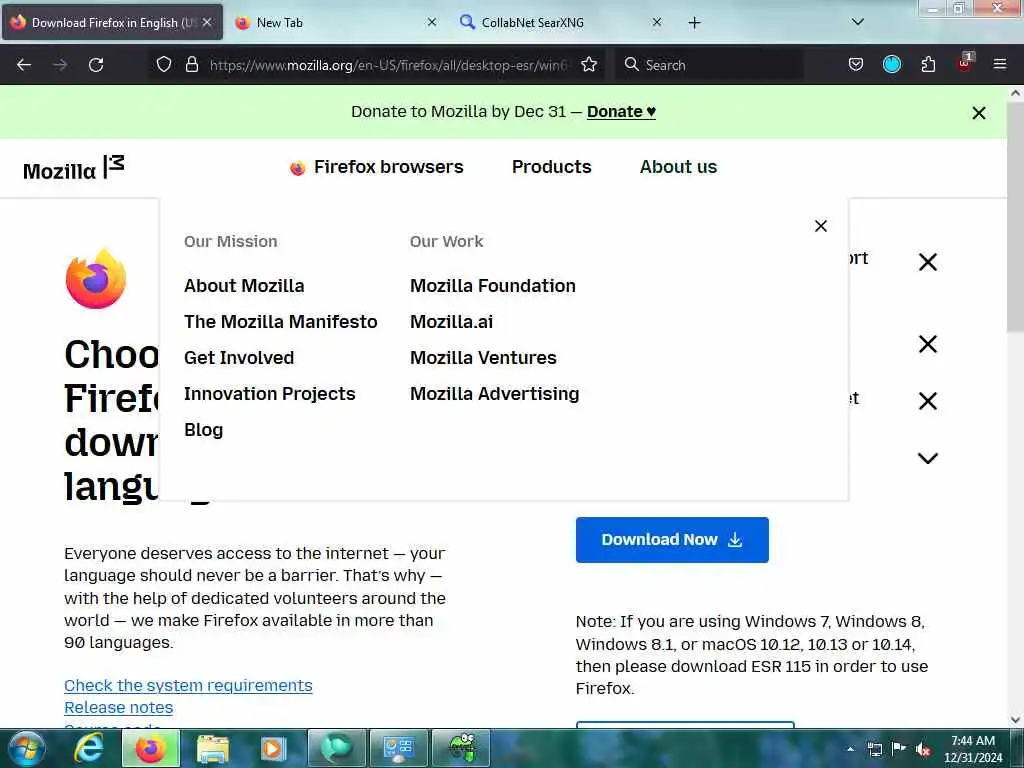Open Mozilla Ventures

[483, 358]
